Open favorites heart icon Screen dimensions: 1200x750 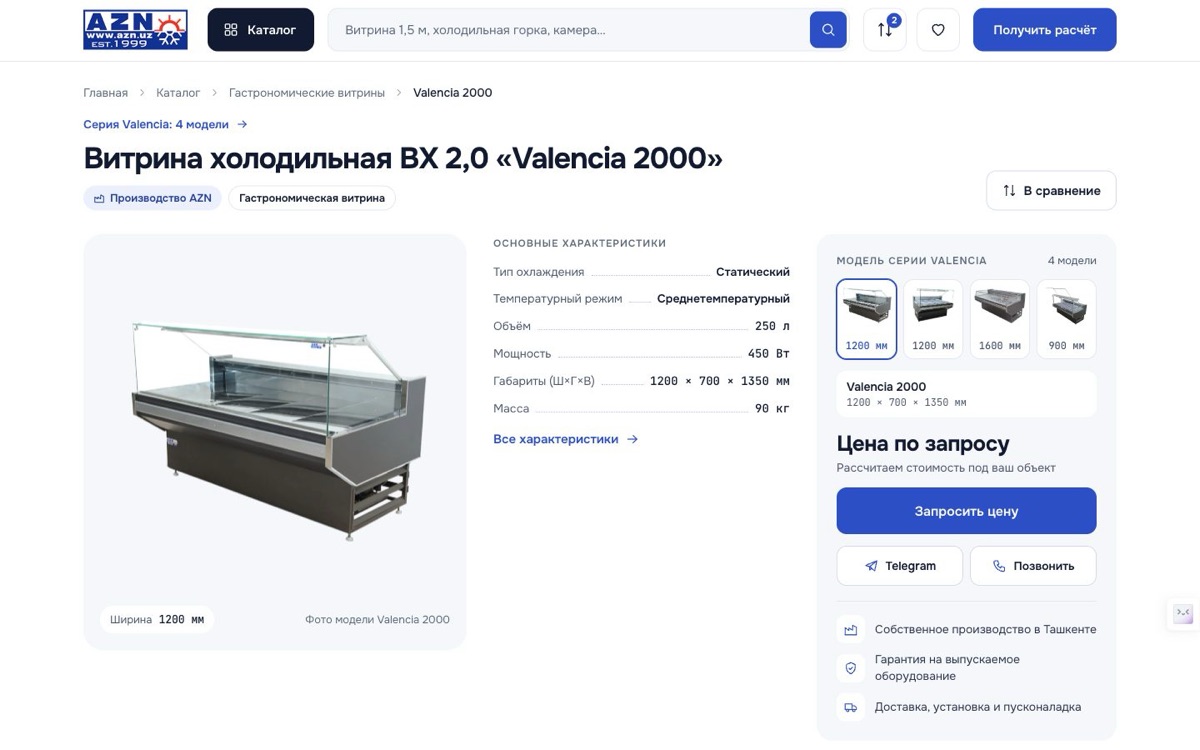(938, 30)
